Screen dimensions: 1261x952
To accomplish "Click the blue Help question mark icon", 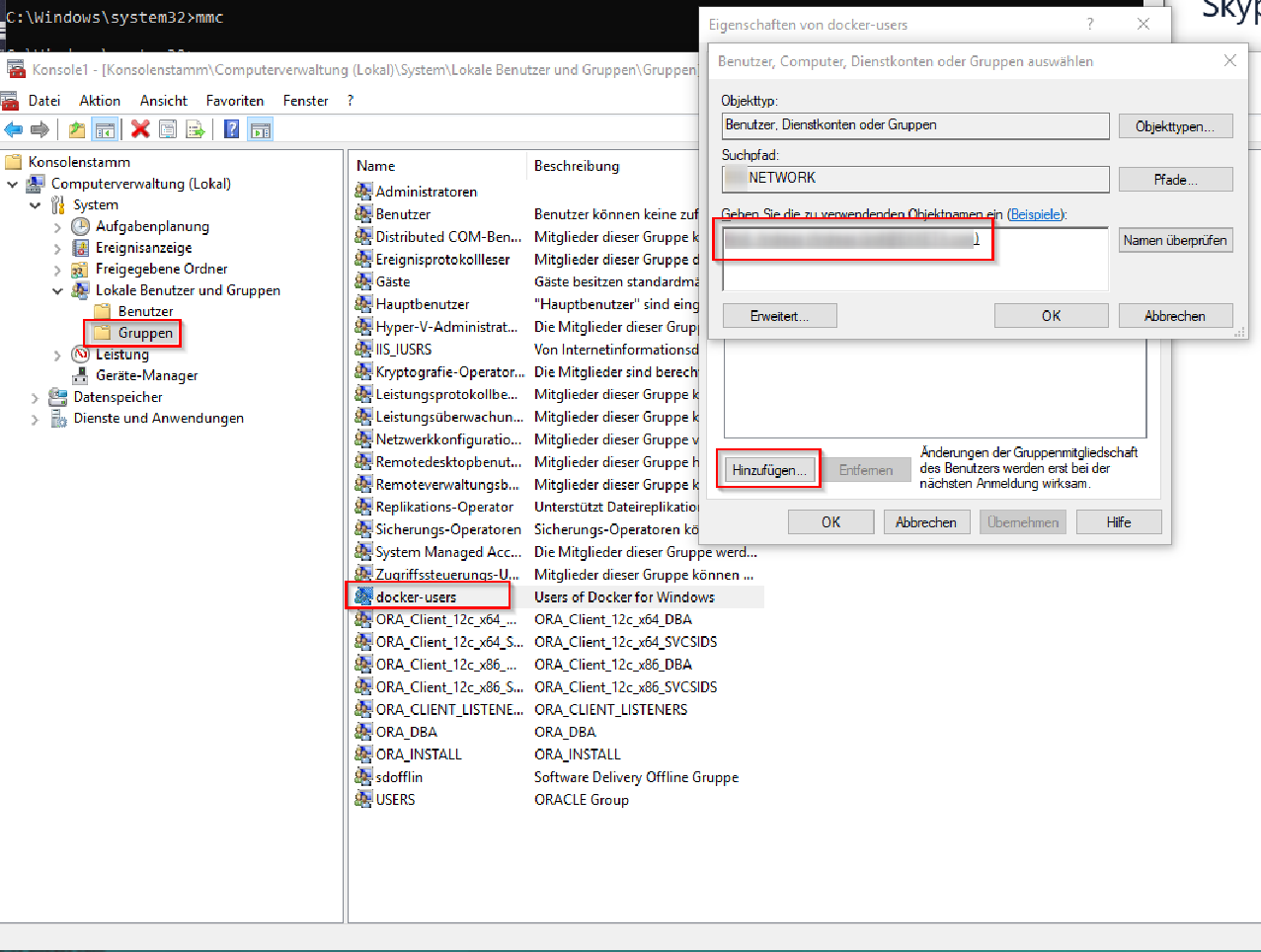I will pos(231,129).
